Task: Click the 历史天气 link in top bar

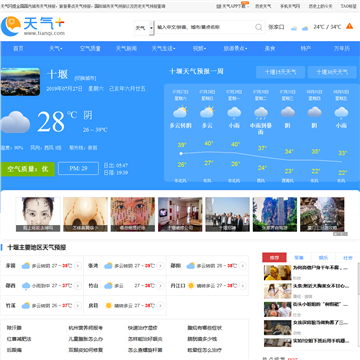Action: [x=263, y=6]
